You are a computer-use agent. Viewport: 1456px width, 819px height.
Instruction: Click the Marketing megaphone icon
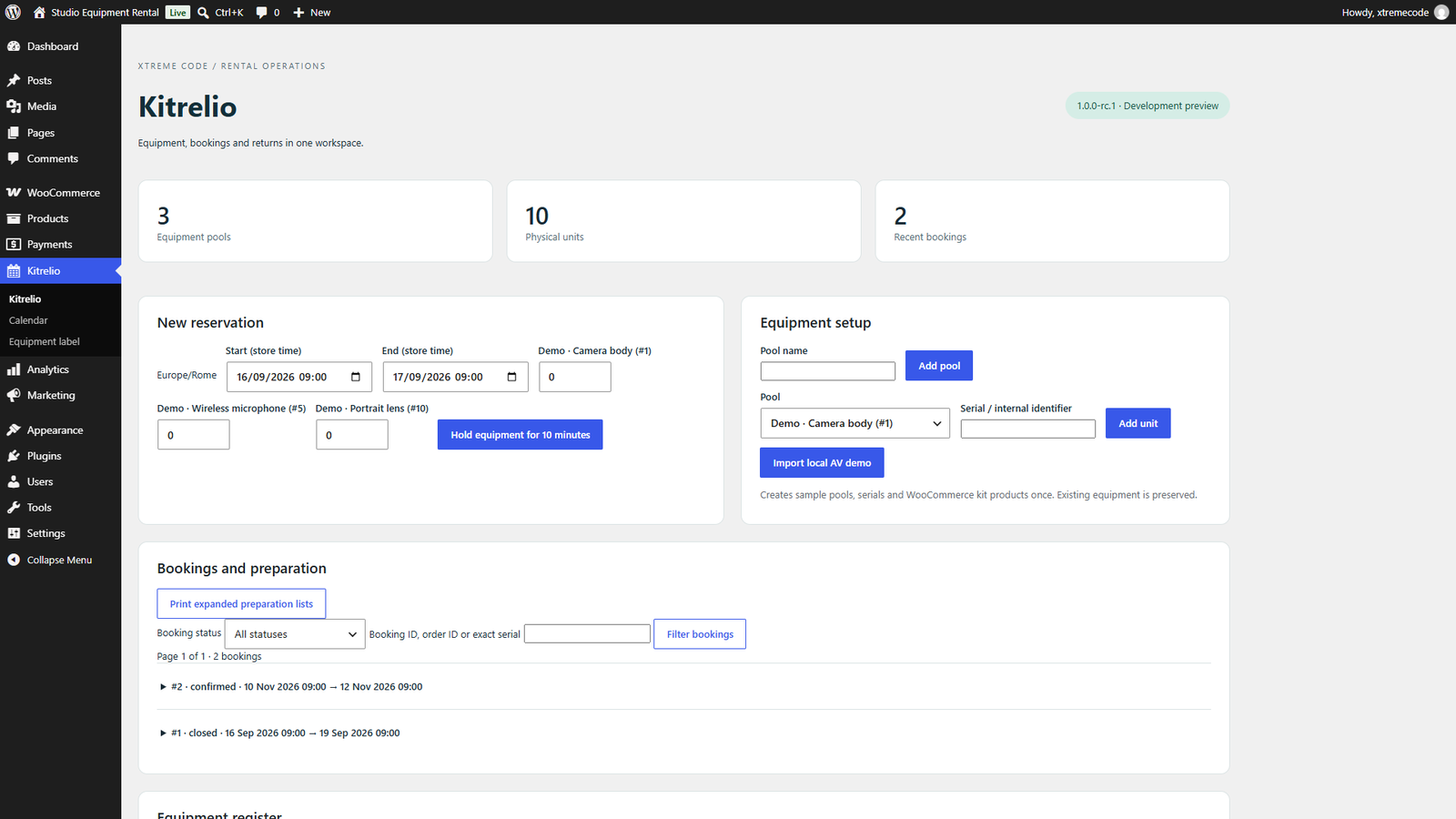14,396
